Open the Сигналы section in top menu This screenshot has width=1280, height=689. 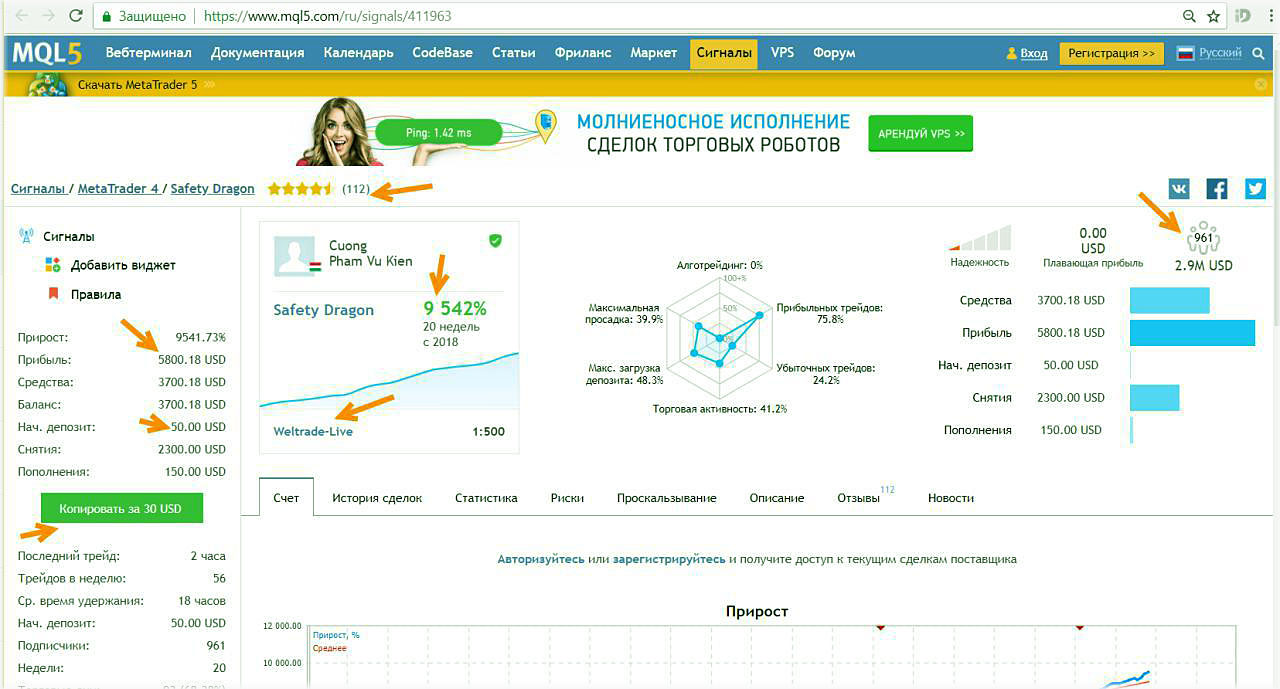[x=724, y=53]
